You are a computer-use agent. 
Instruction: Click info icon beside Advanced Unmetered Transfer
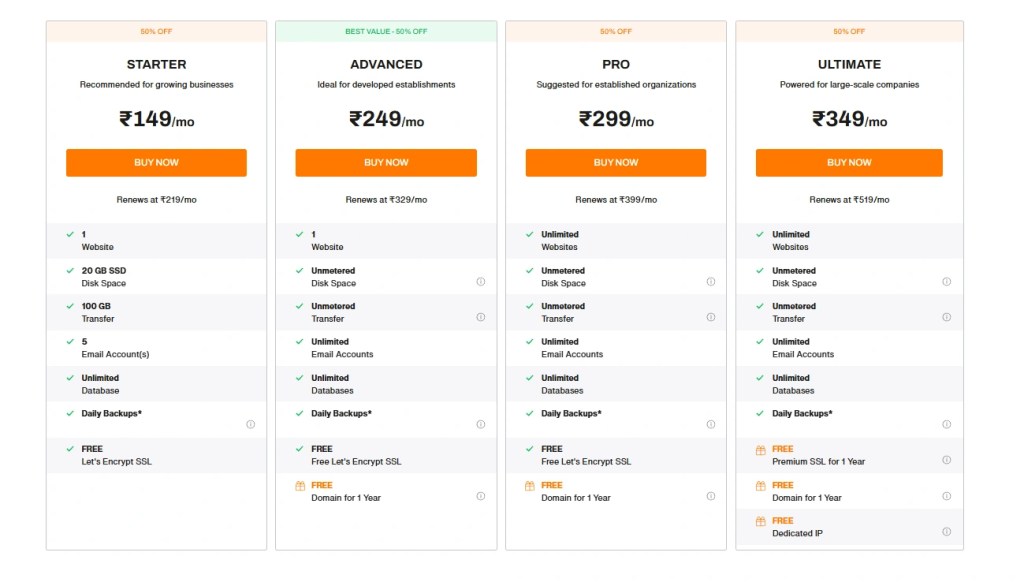click(481, 317)
